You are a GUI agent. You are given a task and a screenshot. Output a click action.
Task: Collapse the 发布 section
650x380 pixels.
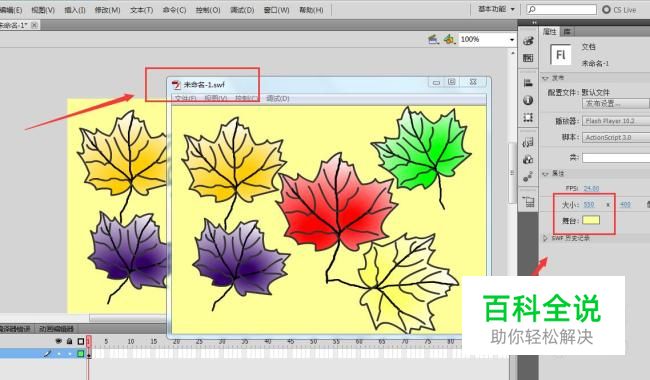(x=546, y=78)
